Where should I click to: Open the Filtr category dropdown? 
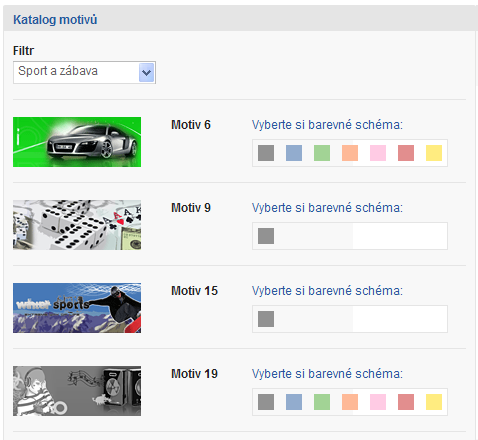pos(84,72)
